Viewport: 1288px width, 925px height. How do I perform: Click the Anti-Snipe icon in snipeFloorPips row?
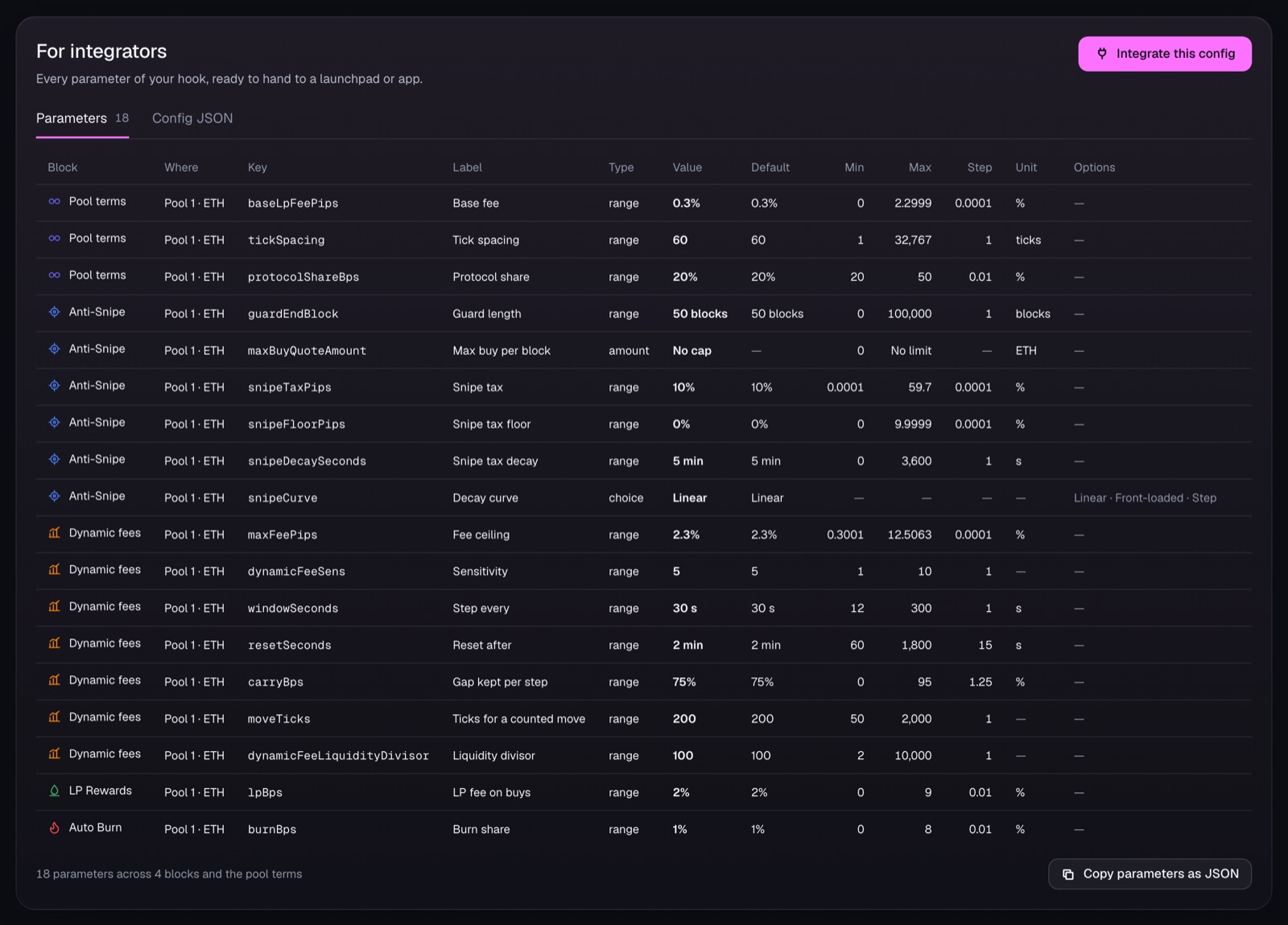54,423
